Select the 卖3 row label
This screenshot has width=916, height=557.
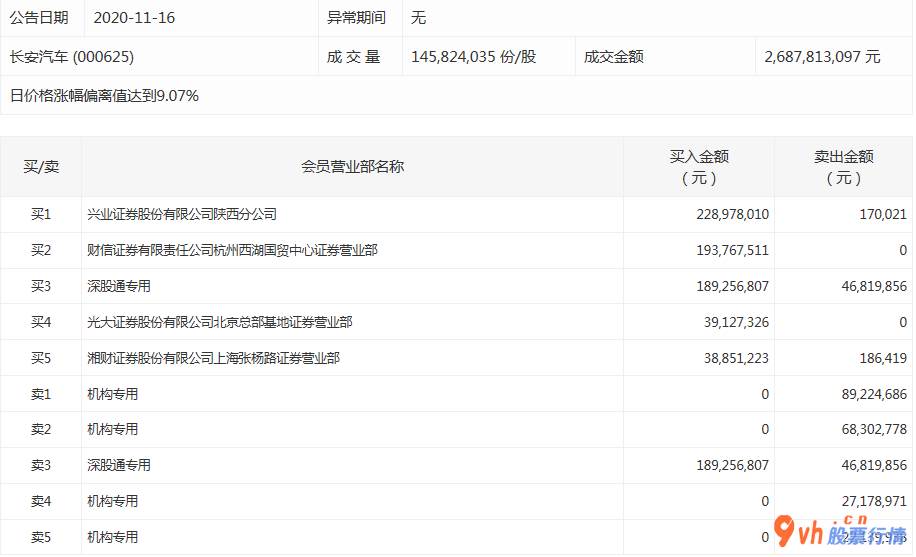[41, 465]
